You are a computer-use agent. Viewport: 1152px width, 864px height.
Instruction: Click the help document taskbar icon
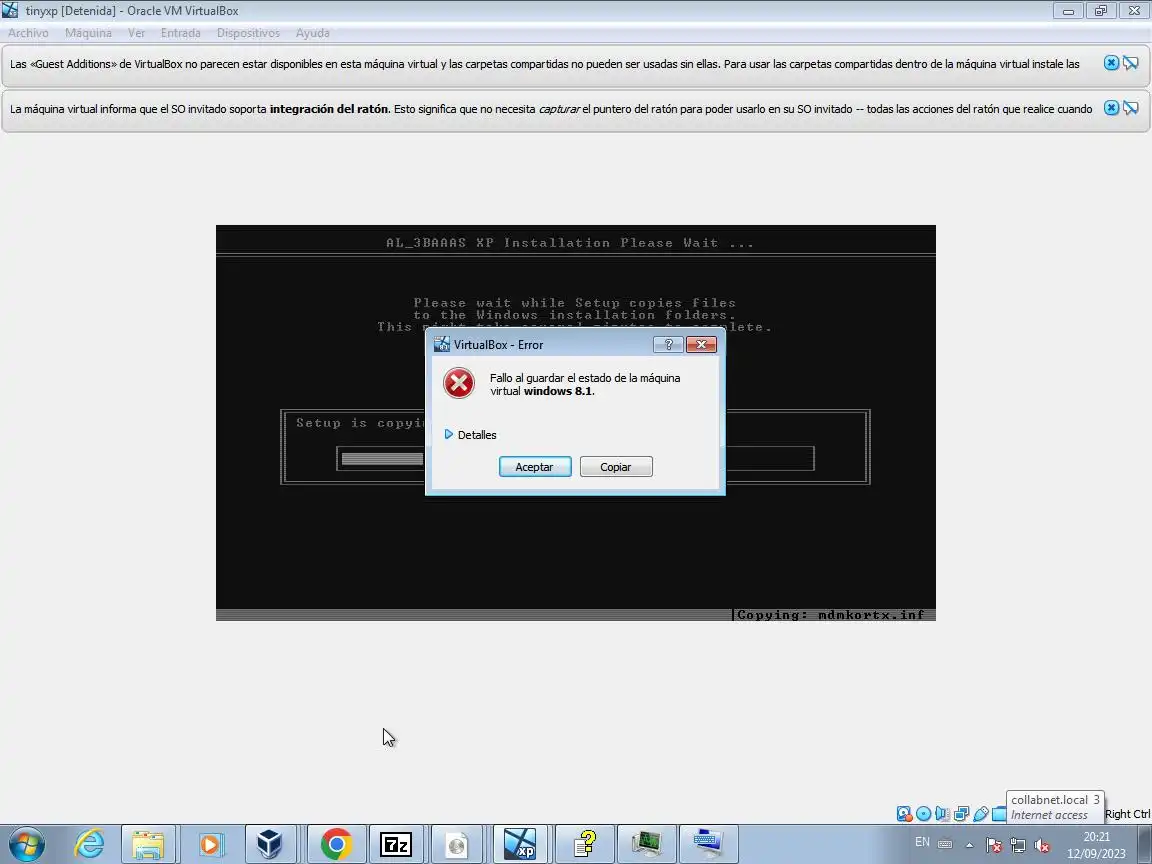(585, 843)
